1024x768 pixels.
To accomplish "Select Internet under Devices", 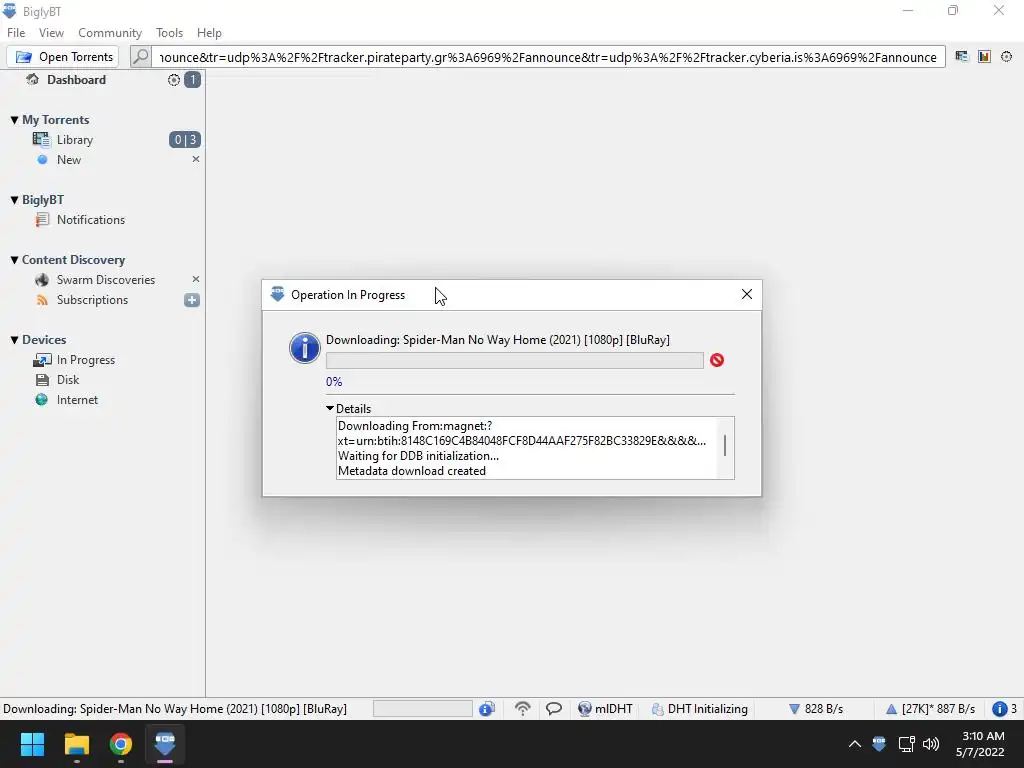I will point(77,400).
